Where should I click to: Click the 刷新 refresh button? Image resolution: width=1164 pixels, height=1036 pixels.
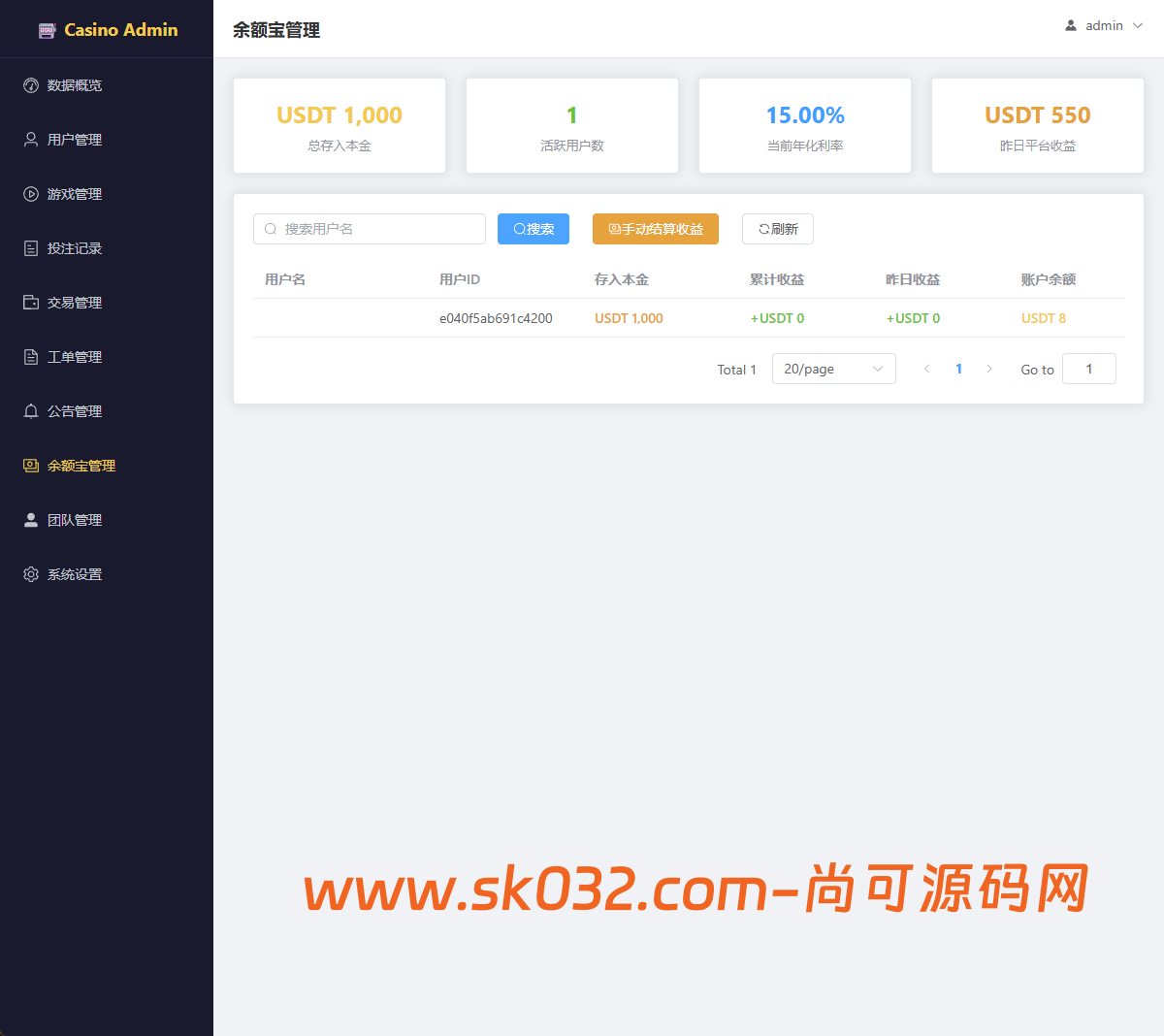tap(778, 229)
